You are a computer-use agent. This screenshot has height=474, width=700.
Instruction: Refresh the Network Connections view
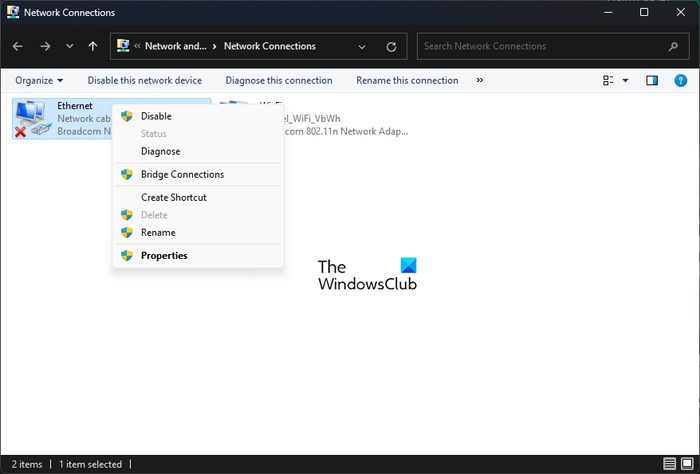click(392, 46)
